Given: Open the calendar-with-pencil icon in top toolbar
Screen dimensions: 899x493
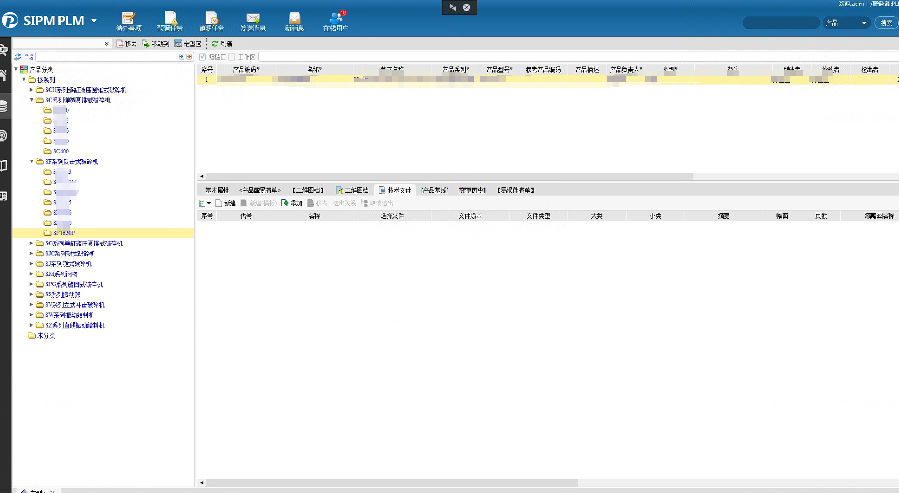Looking at the screenshot, I should 128,18.
